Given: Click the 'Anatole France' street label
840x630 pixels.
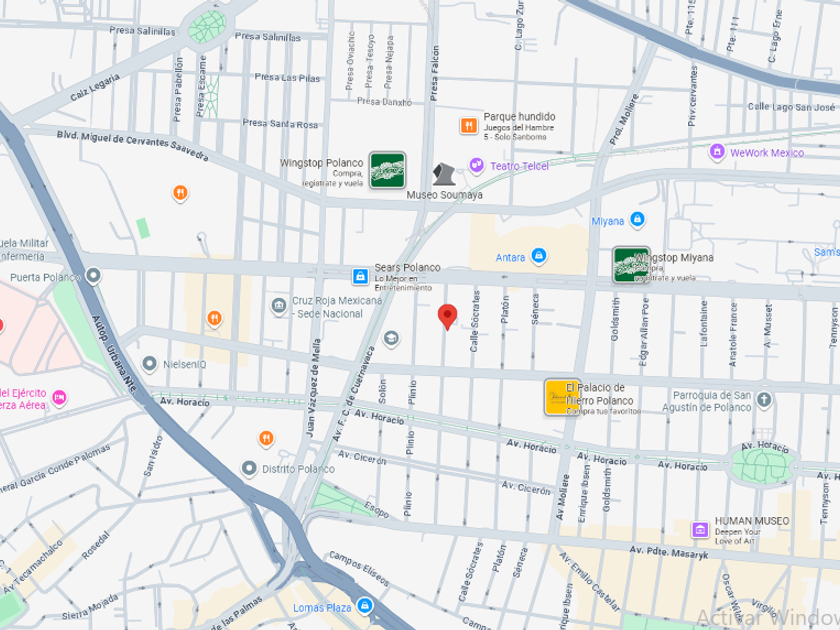Looking at the screenshot, I should pos(733,334).
